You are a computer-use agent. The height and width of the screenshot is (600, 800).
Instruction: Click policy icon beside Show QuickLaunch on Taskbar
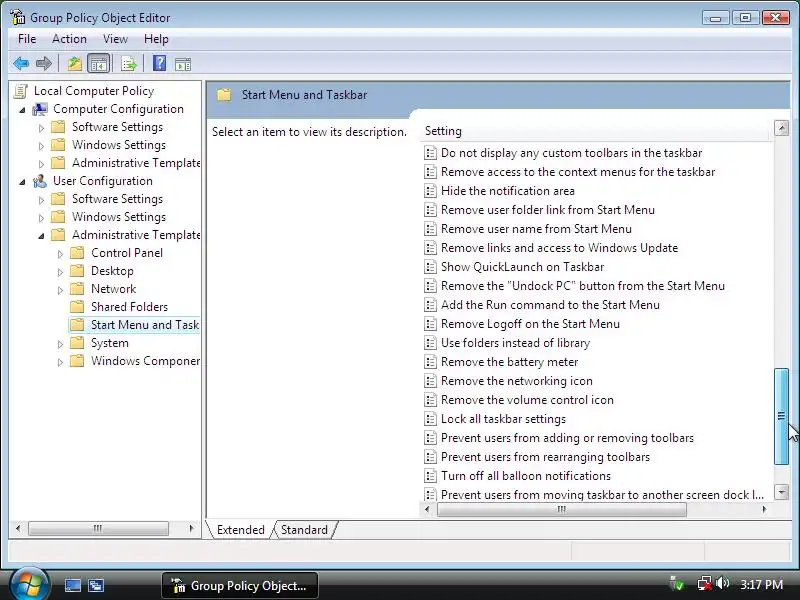tap(431, 267)
